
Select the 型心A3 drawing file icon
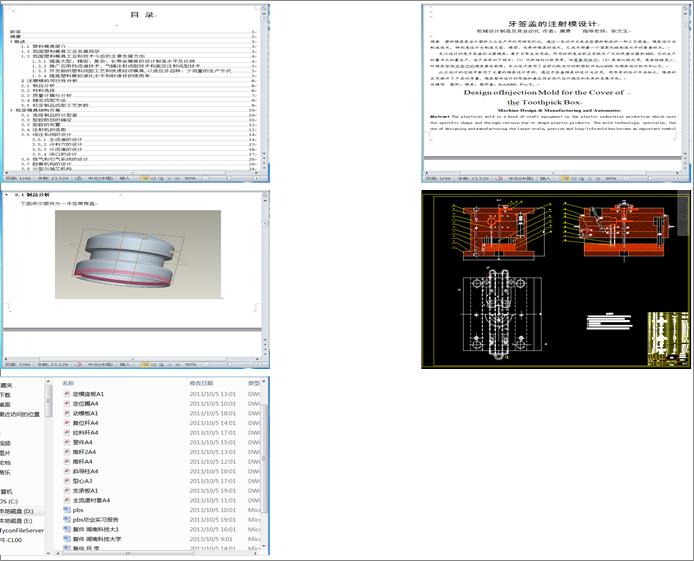point(67,481)
